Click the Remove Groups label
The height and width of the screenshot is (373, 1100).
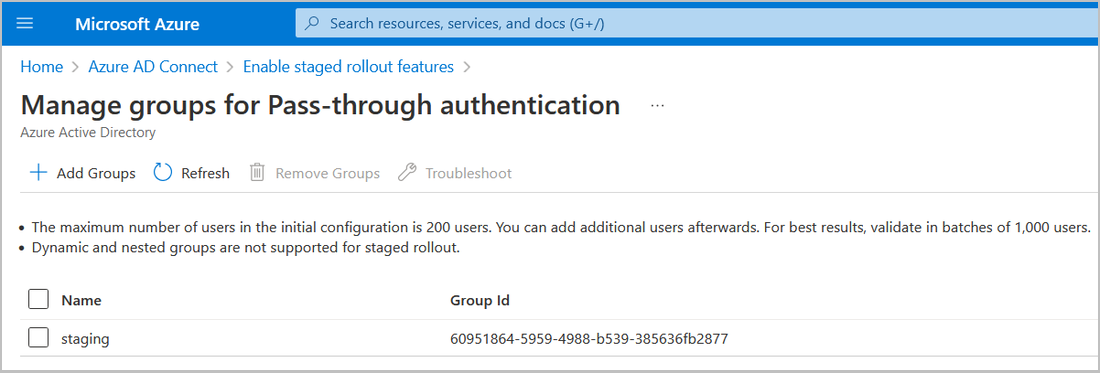[328, 173]
